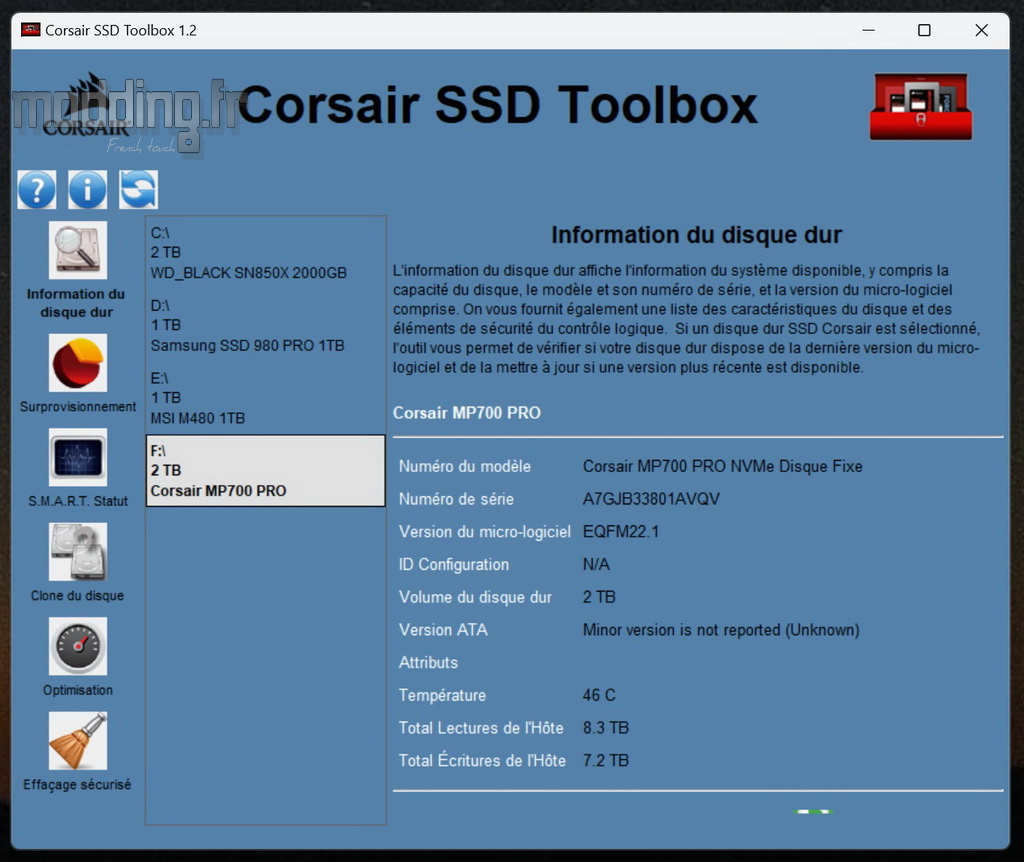1024x862 pixels.
Task: Close the Corsair SSD Toolbox window
Action: tap(982, 30)
